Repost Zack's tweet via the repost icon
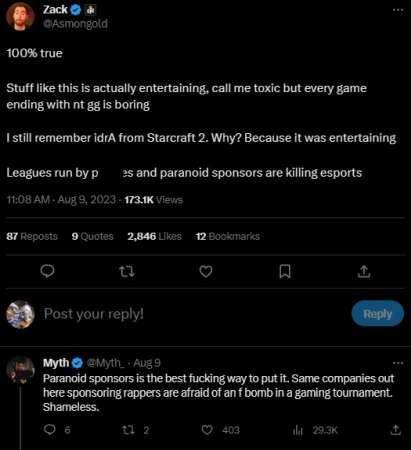Viewport: 411px width, 450px height. (x=127, y=272)
